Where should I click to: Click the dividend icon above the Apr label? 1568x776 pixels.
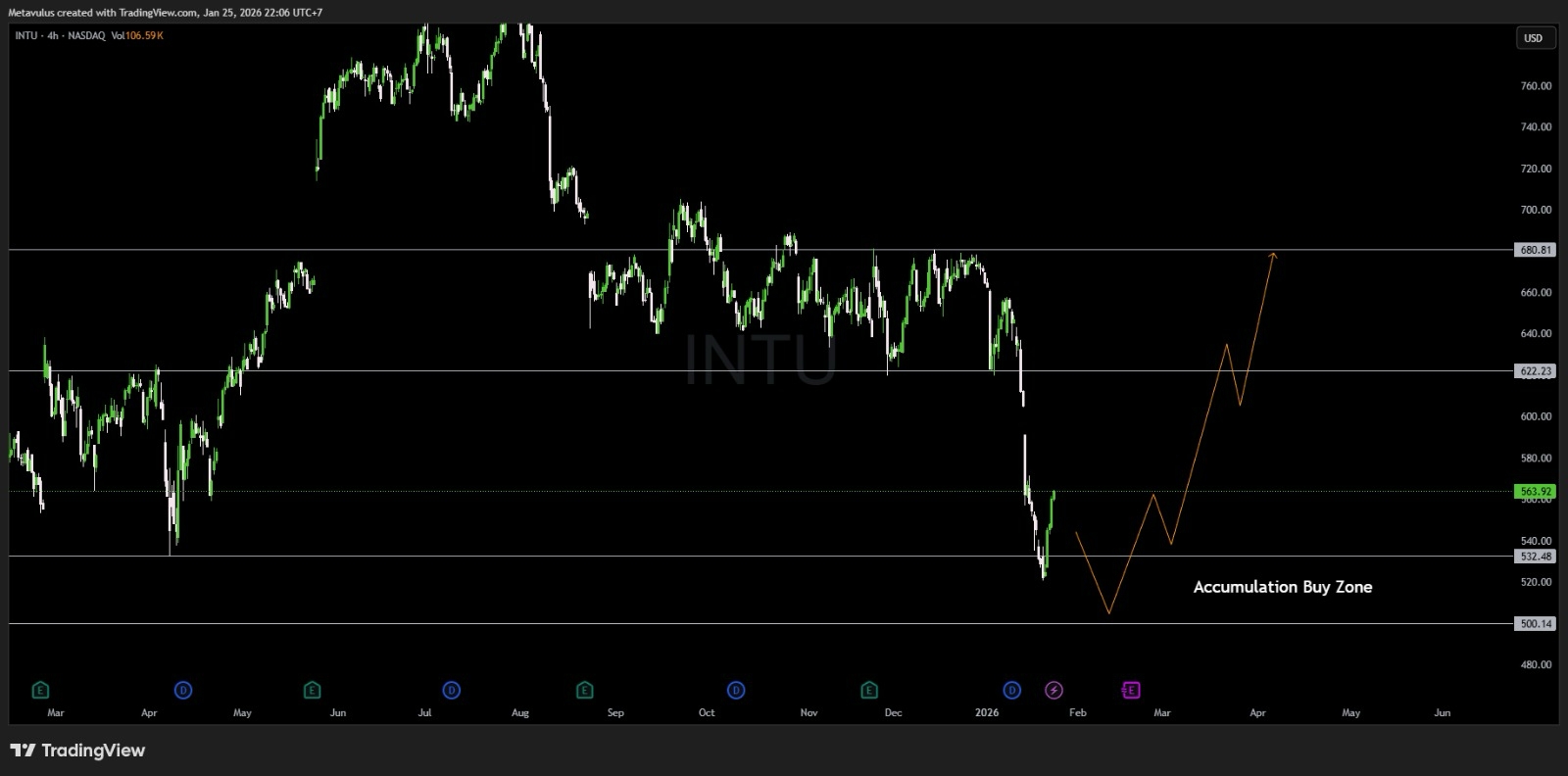coord(183,691)
